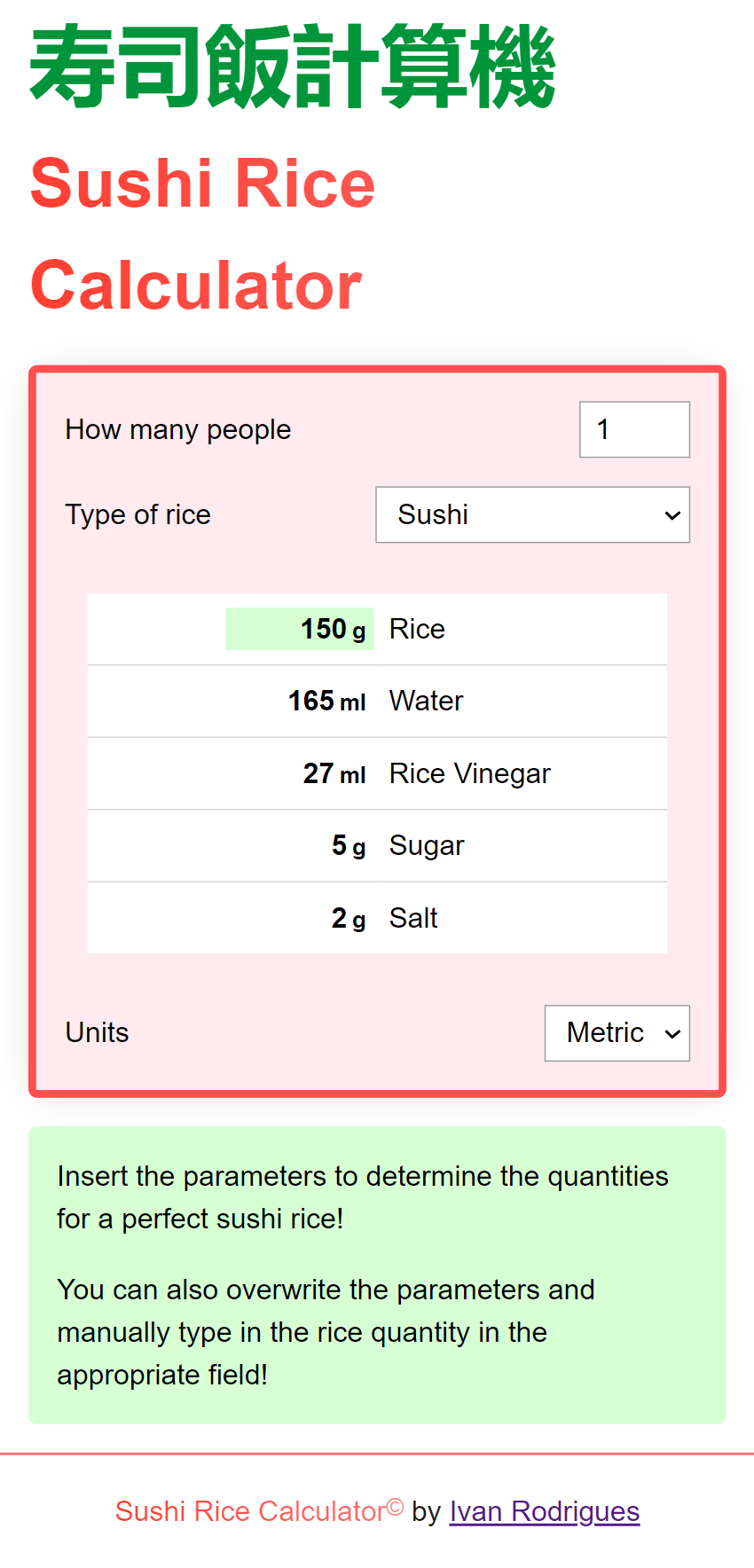This screenshot has width=754, height=1568.
Task: Click the chevron arrow on Sushi select
Action: (x=672, y=515)
